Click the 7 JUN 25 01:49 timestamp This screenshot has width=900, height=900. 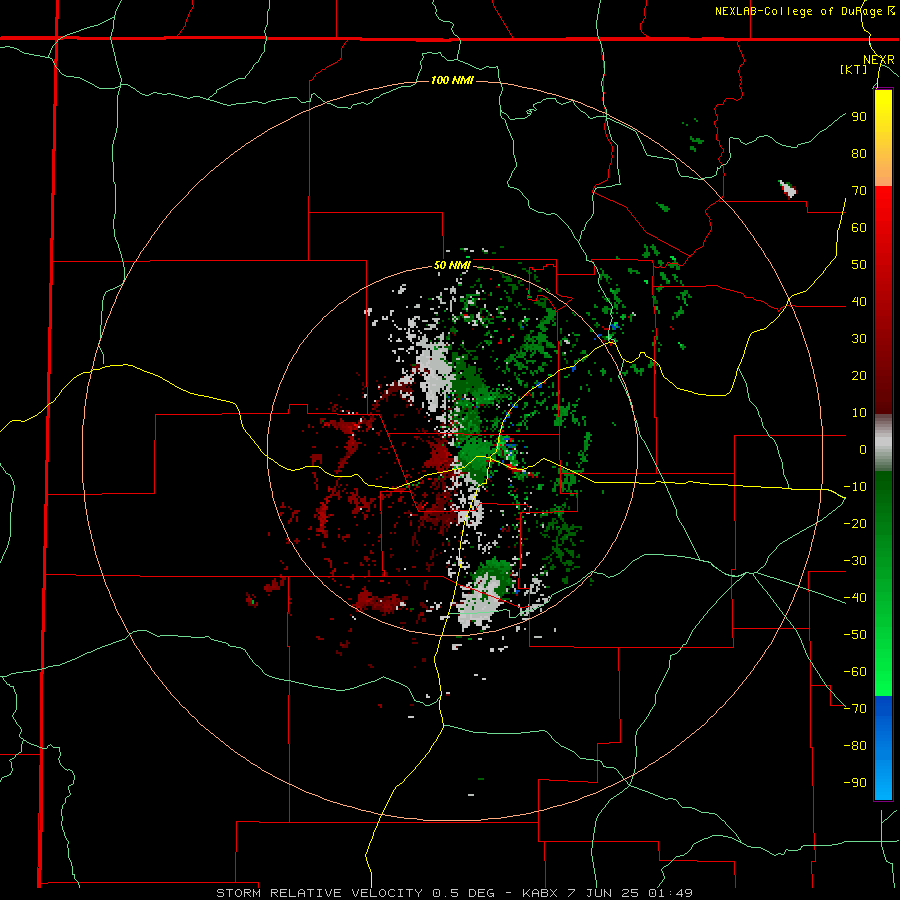tap(630, 893)
